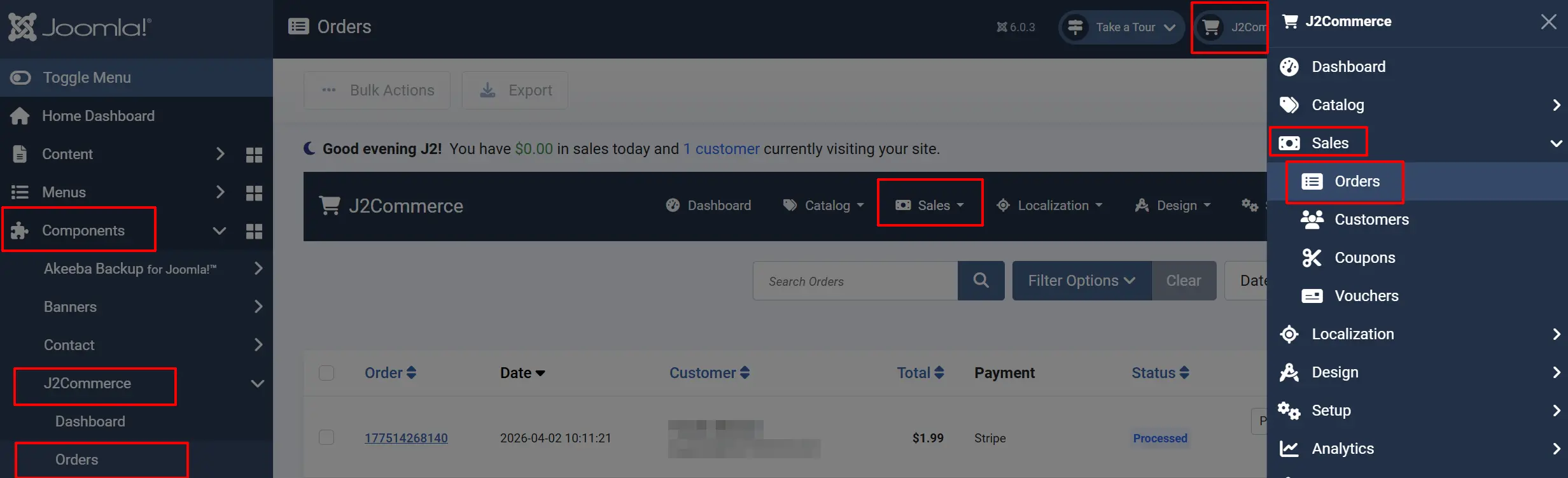Sort orders by the Total column
The height and width of the screenshot is (478, 1568).
tap(920, 373)
